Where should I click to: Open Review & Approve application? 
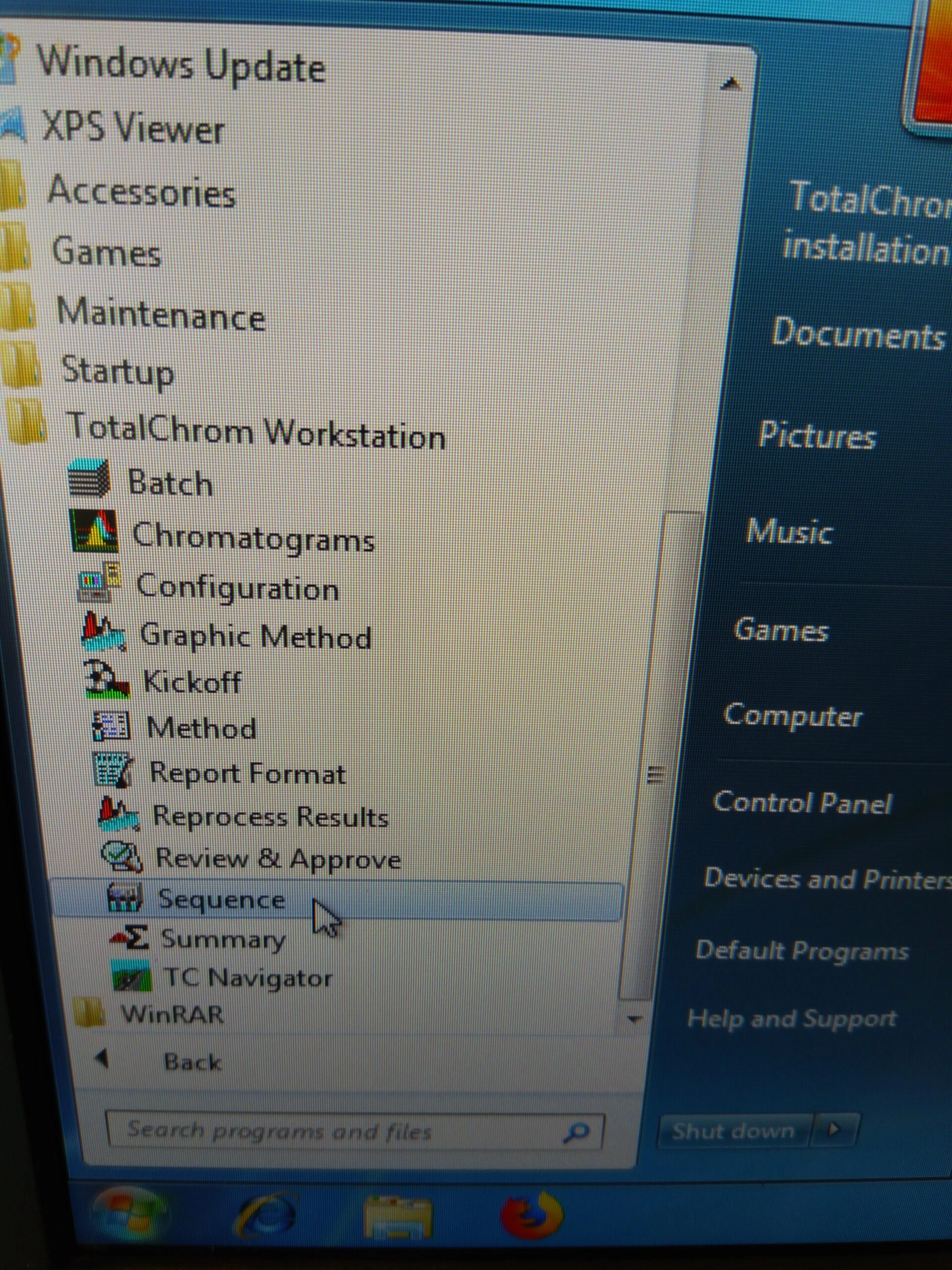coord(278,859)
